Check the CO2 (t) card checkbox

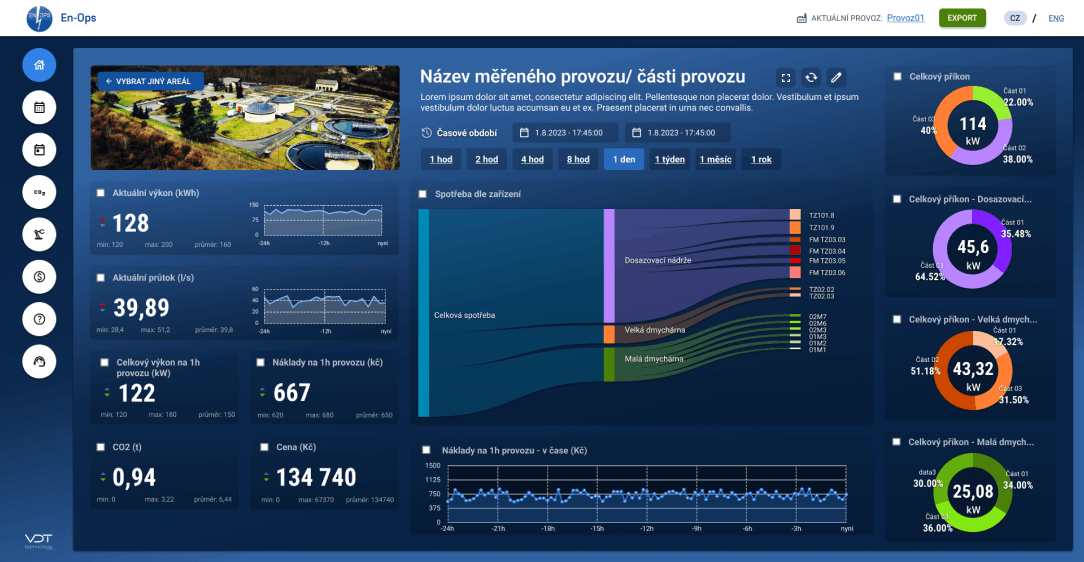pos(101,447)
